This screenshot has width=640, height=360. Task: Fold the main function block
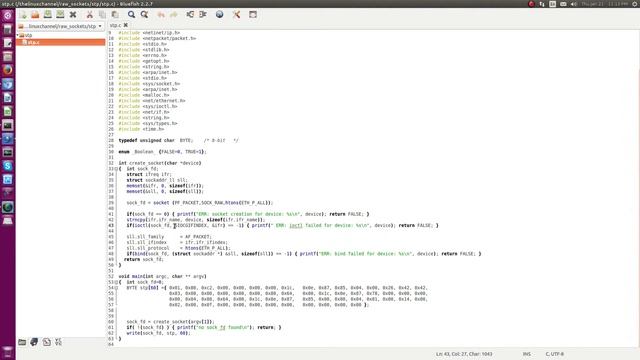tap(116, 282)
